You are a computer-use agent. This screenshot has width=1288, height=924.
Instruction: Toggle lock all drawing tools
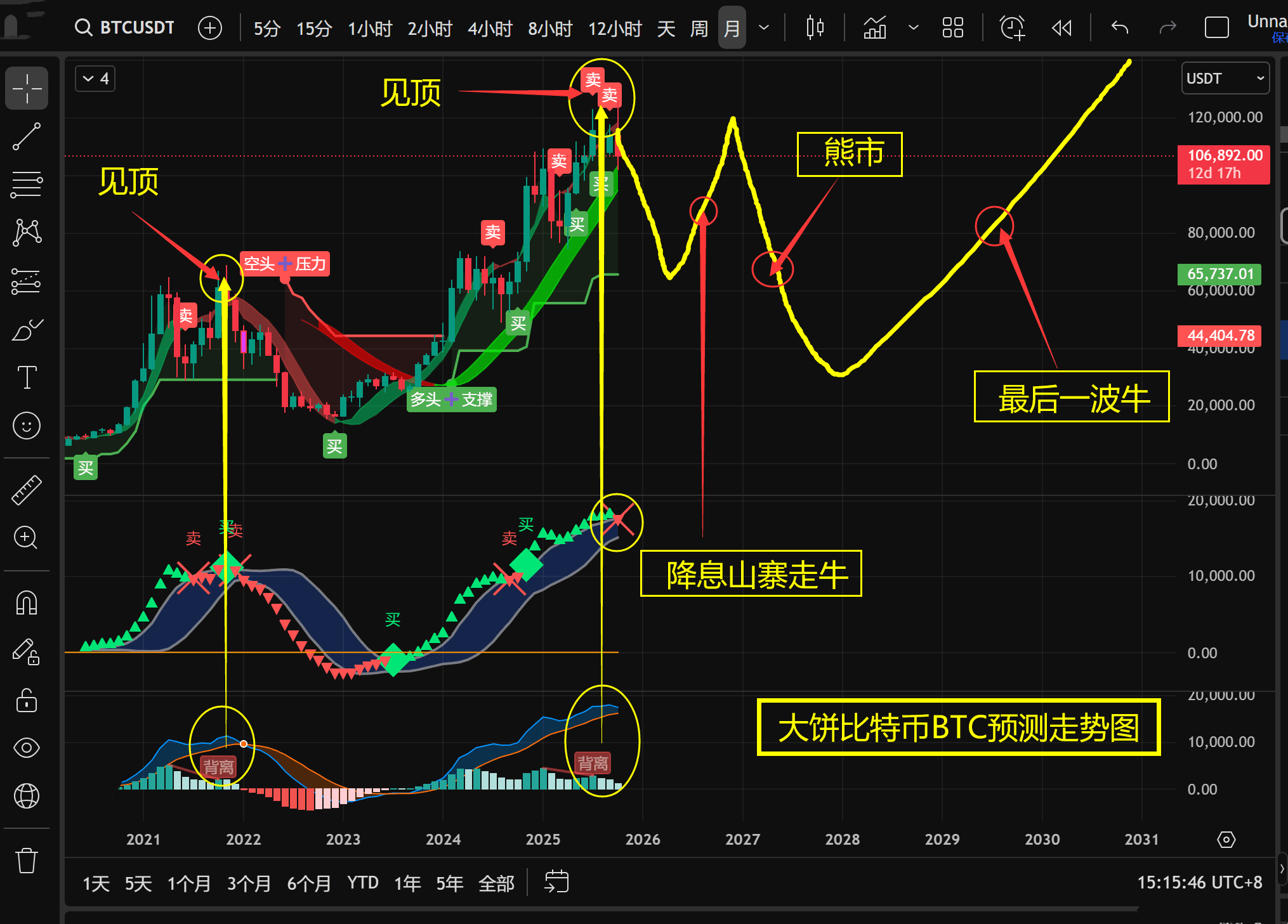pos(27,700)
